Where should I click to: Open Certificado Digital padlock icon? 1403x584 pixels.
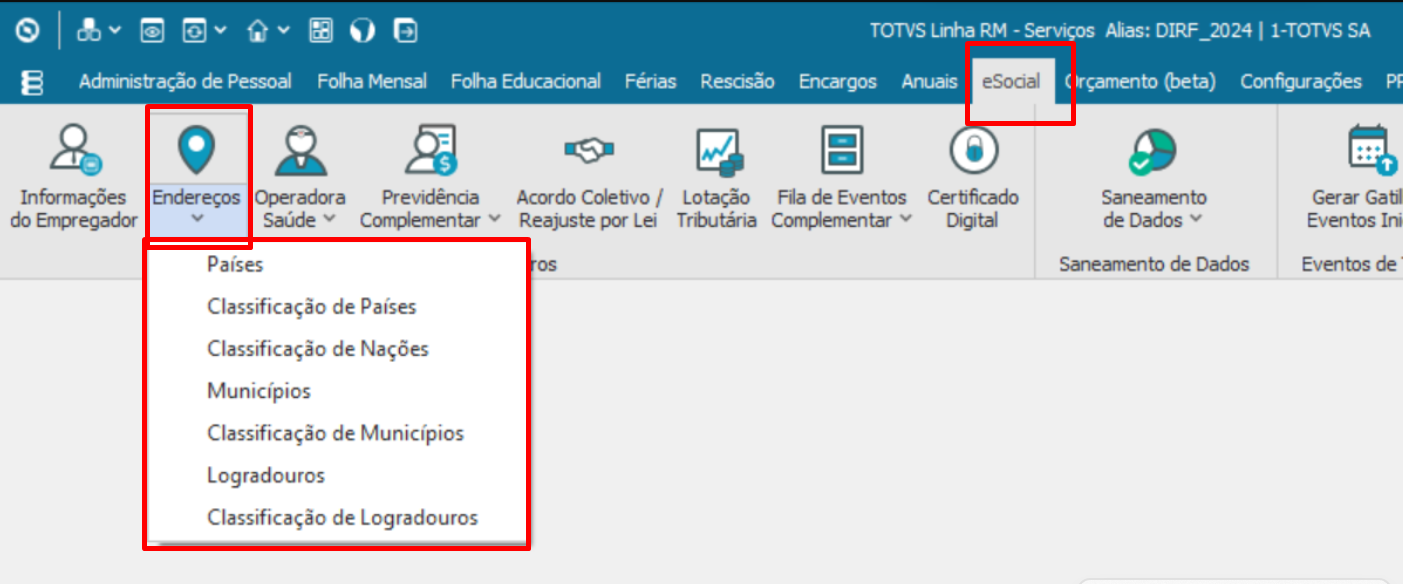(972, 150)
